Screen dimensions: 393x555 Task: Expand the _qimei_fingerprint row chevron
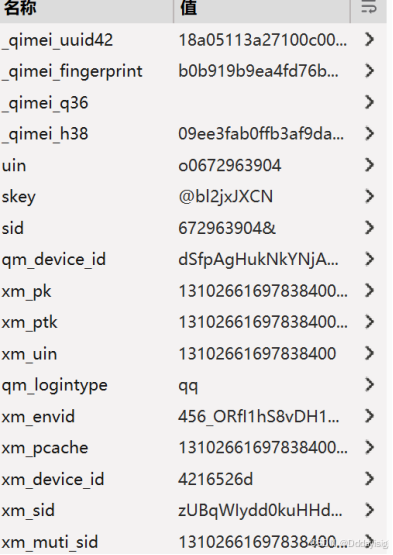pos(369,71)
